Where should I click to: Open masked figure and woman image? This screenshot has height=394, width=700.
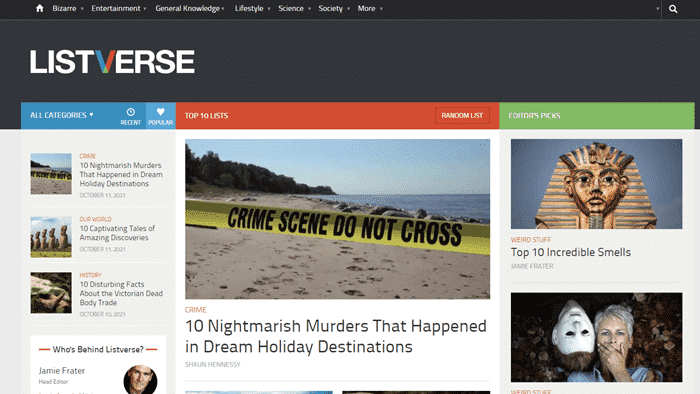click(x=596, y=337)
